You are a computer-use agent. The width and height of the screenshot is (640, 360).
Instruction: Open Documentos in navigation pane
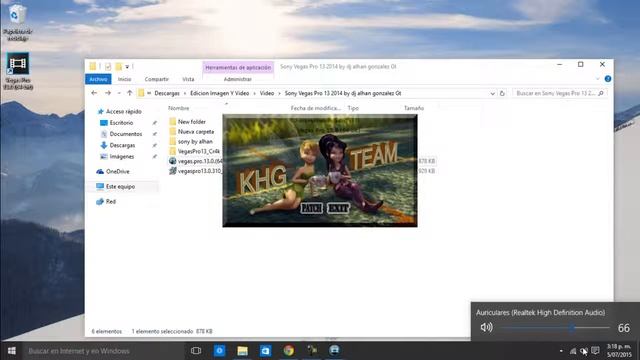click(x=121, y=134)
